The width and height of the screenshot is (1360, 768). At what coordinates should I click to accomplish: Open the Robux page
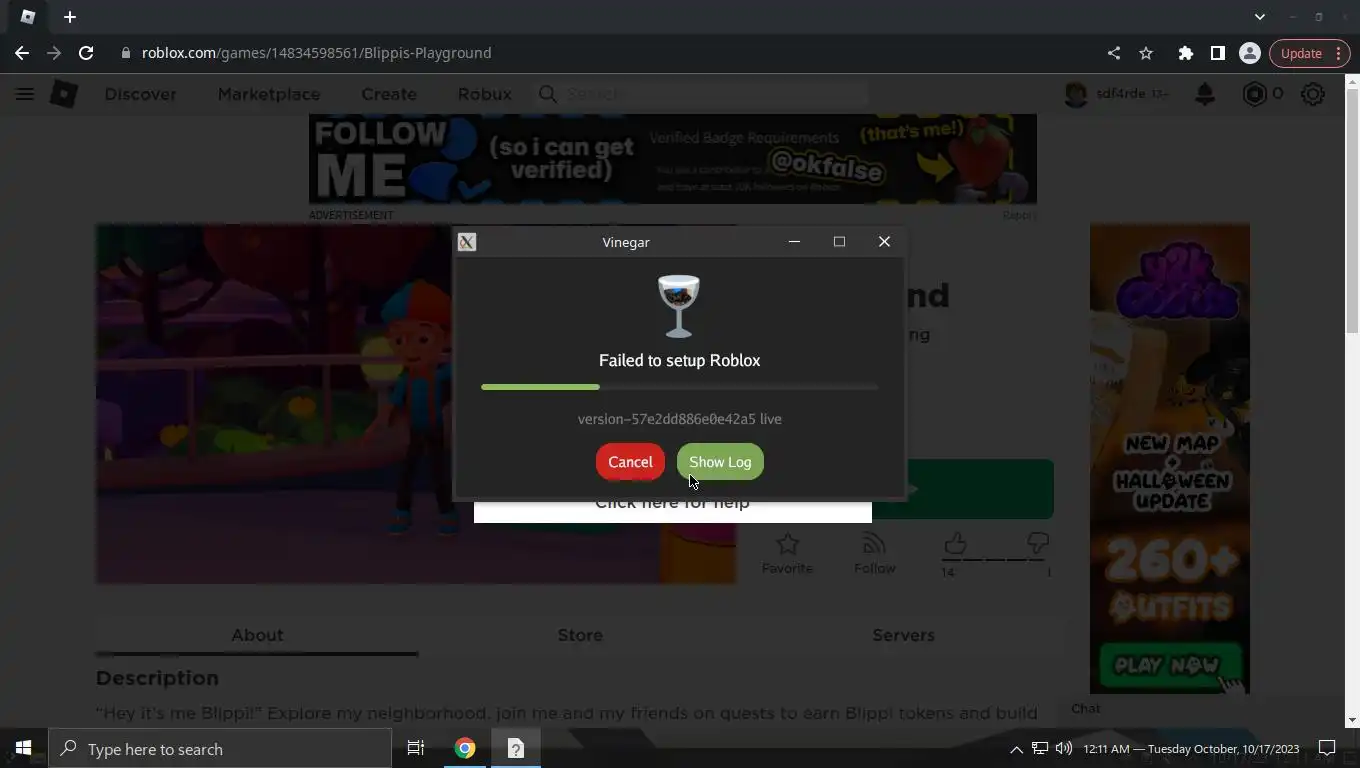coord(484,94)
